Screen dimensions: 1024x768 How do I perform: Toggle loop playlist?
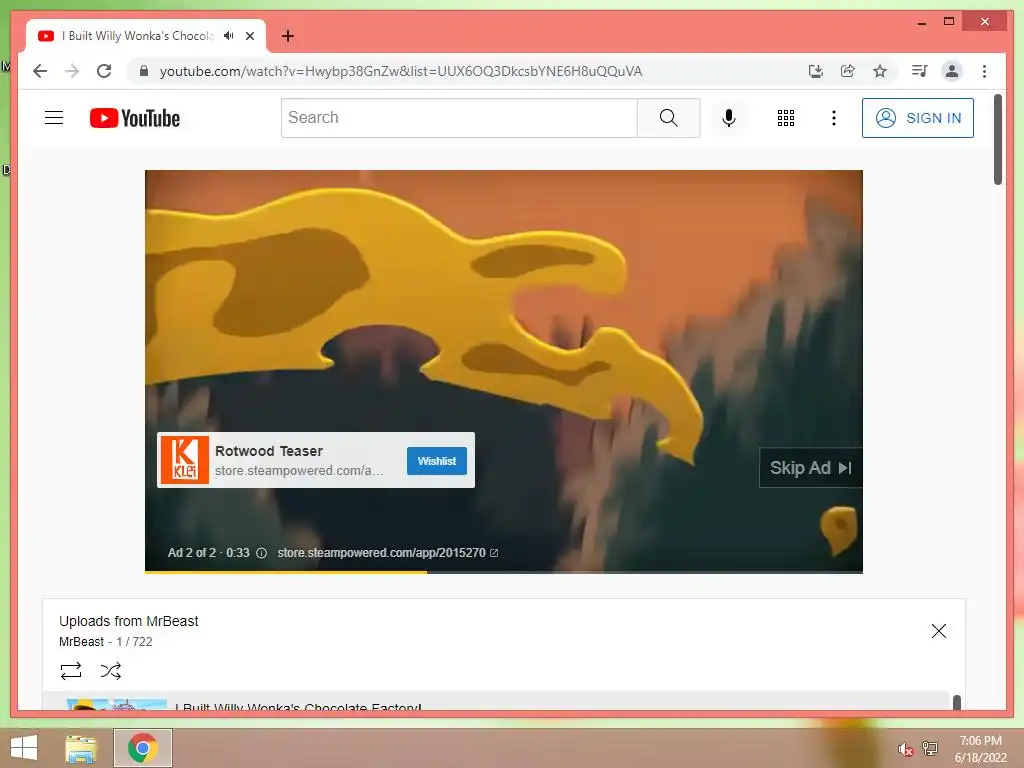point(71,671)
